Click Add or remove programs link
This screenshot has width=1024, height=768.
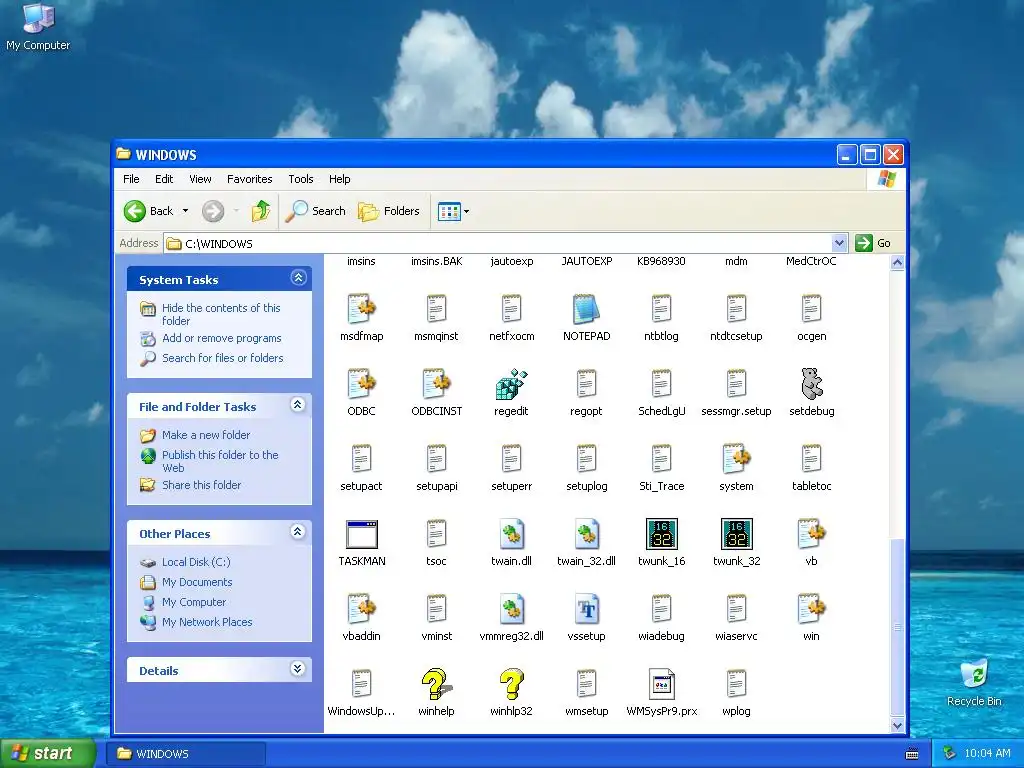[221, 338]
